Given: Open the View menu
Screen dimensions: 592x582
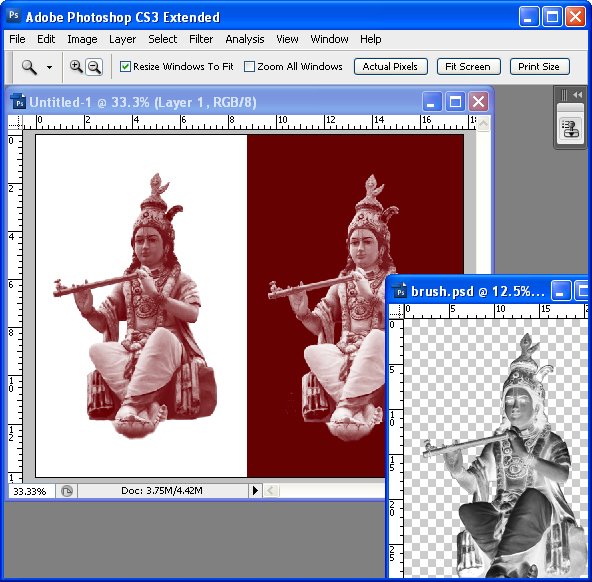Looking at the screenshot, I should click(287, 39).
